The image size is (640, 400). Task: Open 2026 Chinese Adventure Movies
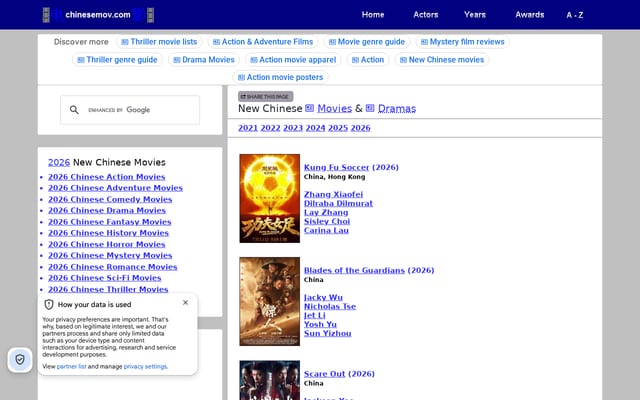(115, 188)
